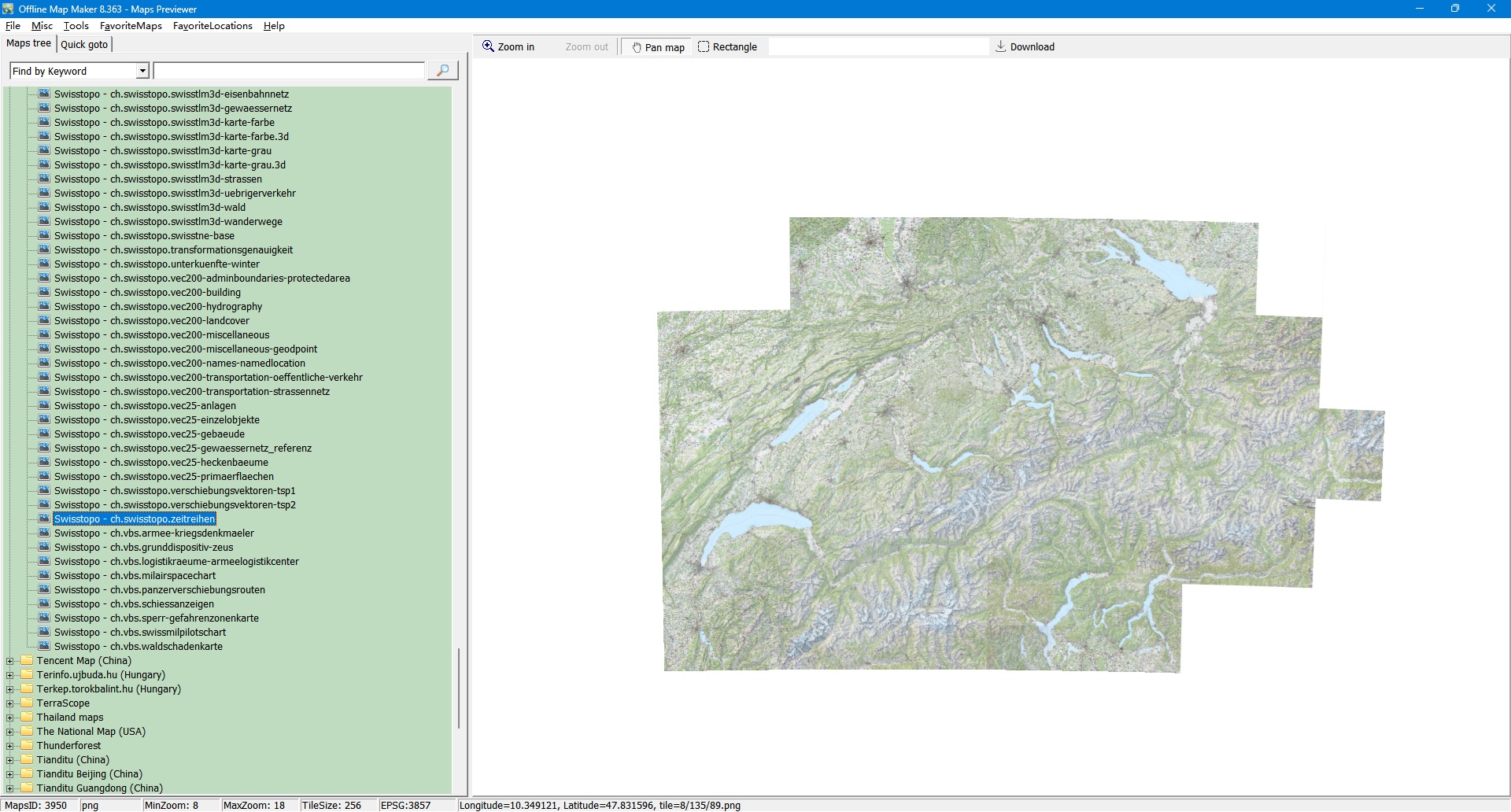The width and height of the screenshot is (1511, 812).
Task: Click the keyword search text field
Action: pyautogui.click(x=289, y=71)
